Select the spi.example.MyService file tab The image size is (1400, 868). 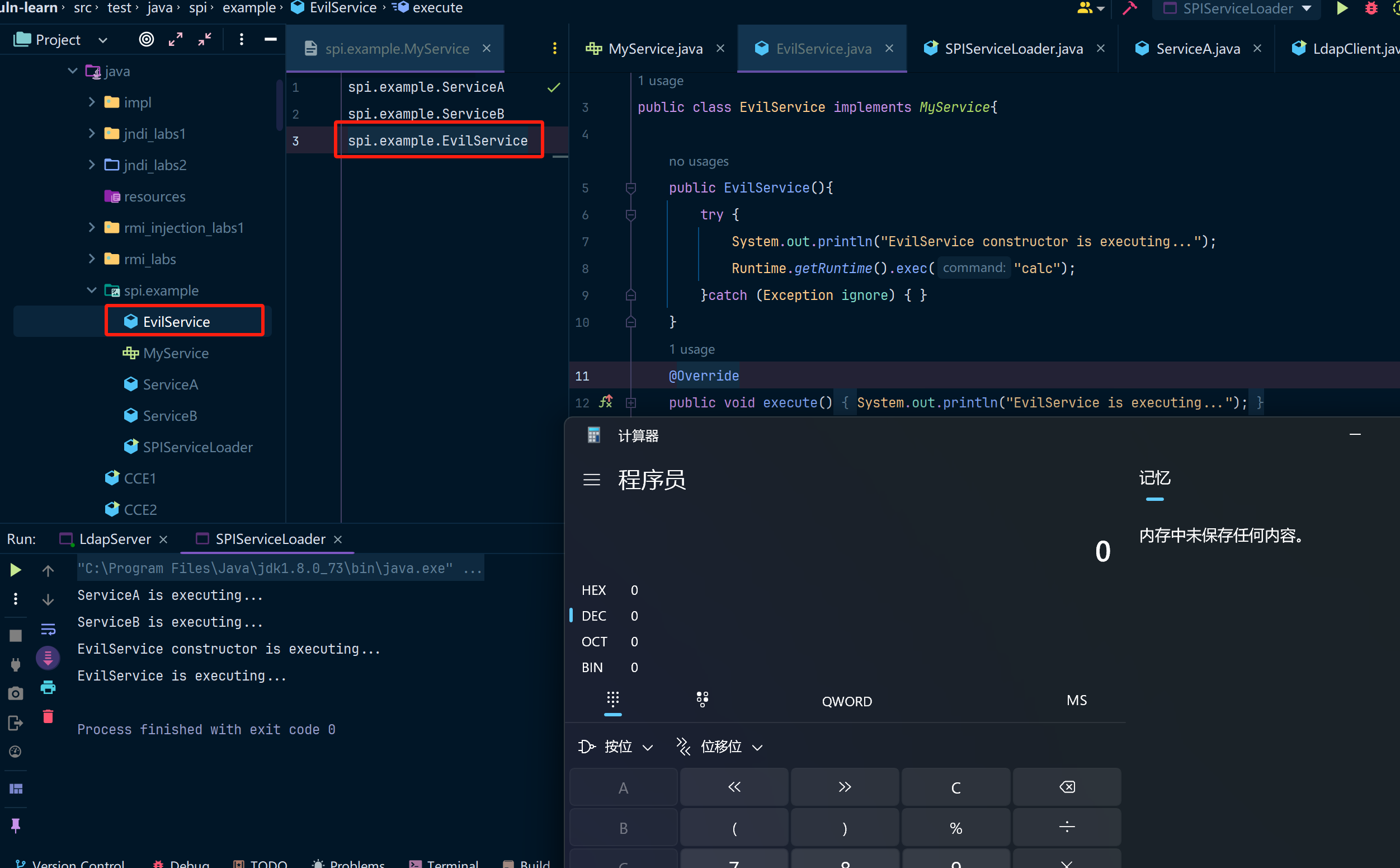[x=397, y=49]
